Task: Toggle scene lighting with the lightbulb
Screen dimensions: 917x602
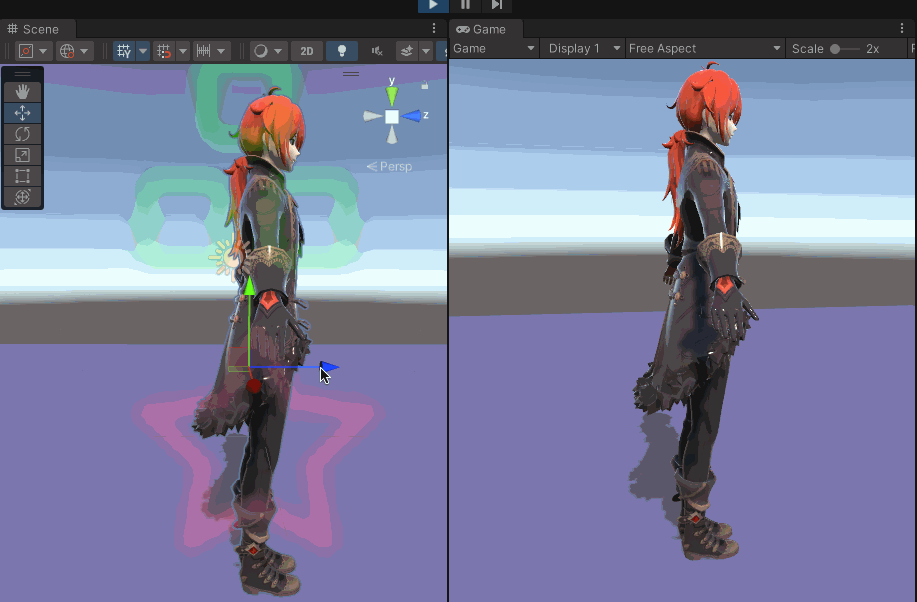Action: pyautogui.click(x=342, y=51)
